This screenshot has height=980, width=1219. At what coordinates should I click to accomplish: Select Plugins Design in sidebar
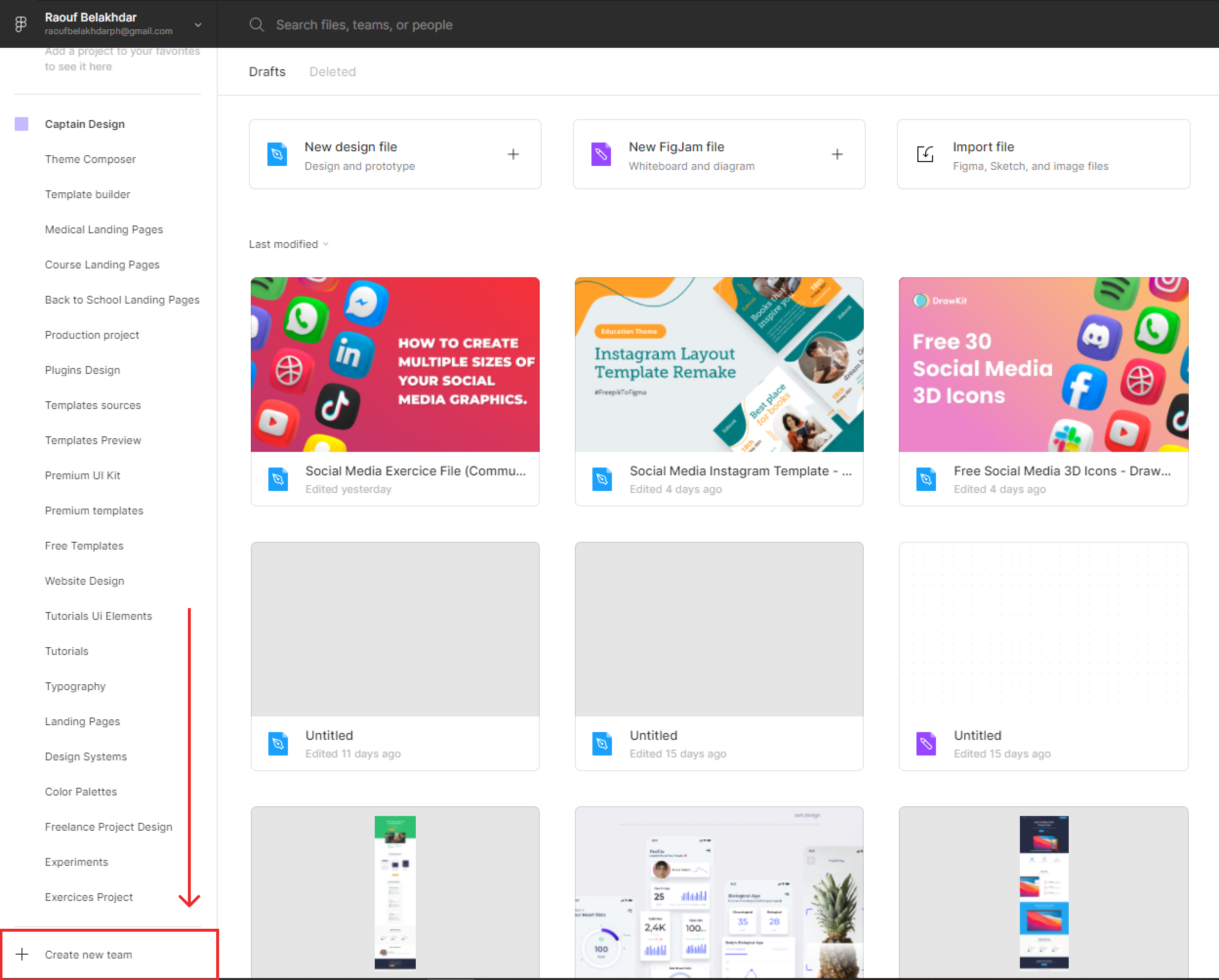82,369
